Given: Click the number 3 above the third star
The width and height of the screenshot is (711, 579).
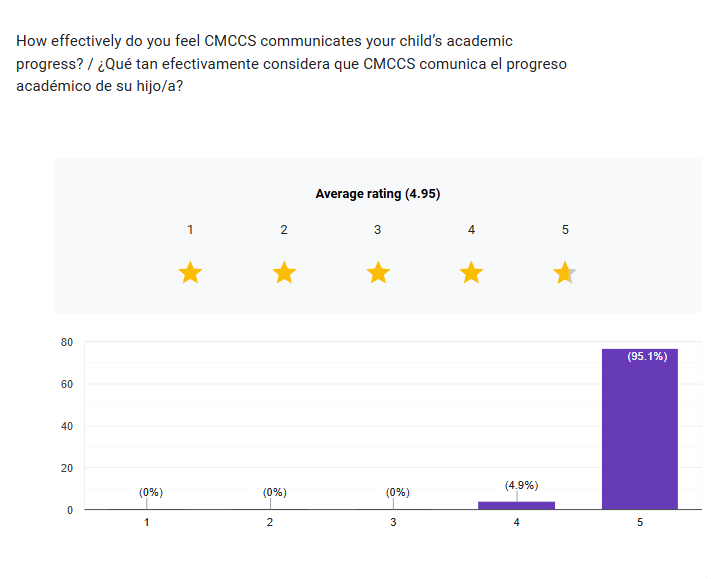Looking at the screenshot, I should pos(378,230).
